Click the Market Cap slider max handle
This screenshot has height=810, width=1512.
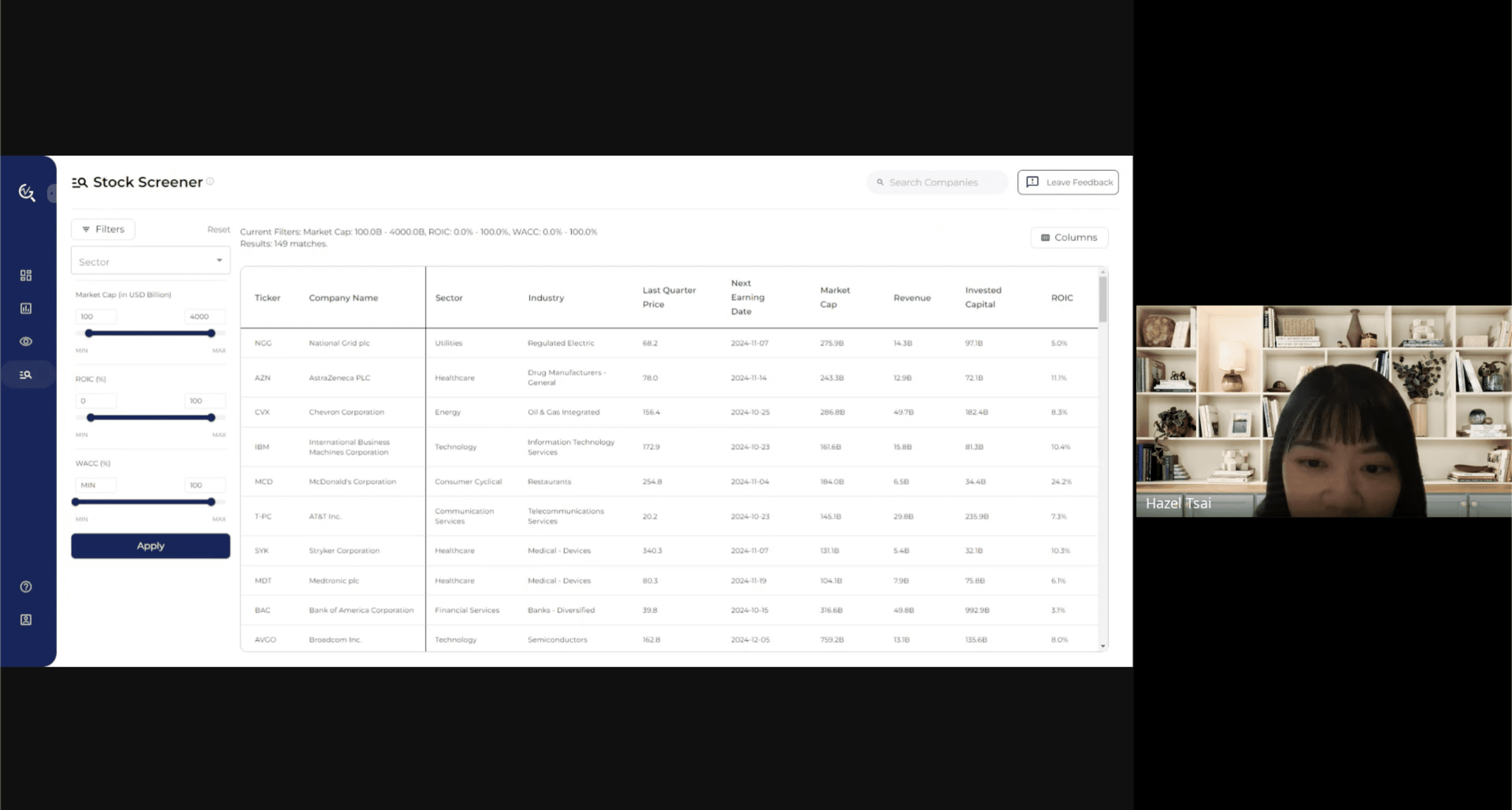pos(211,333)
